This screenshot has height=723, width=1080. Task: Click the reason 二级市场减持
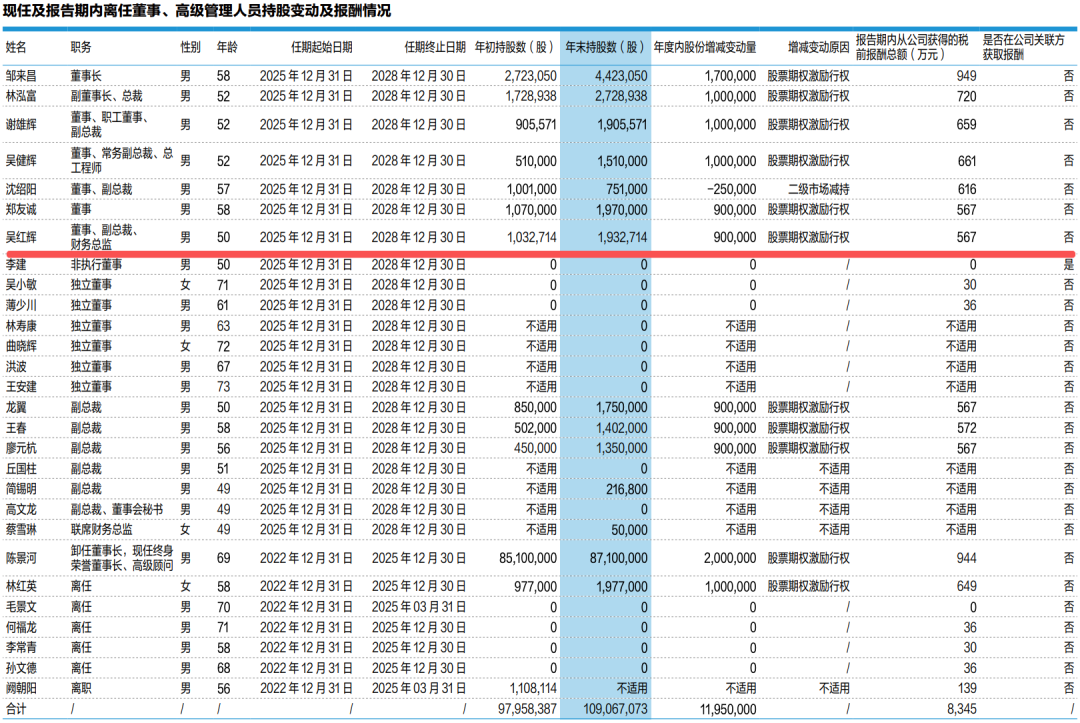point(818,189)
